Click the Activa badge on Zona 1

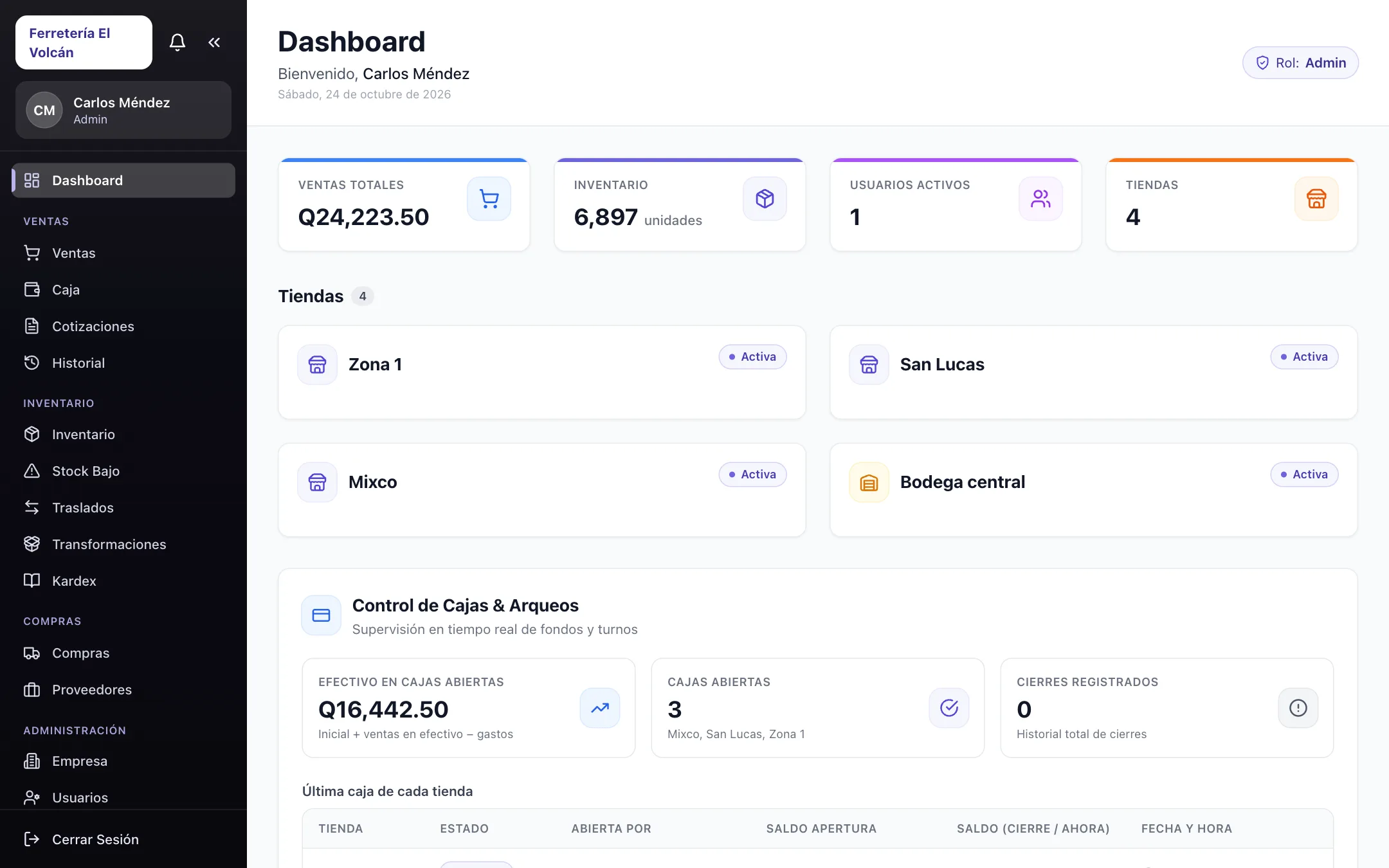753,357
